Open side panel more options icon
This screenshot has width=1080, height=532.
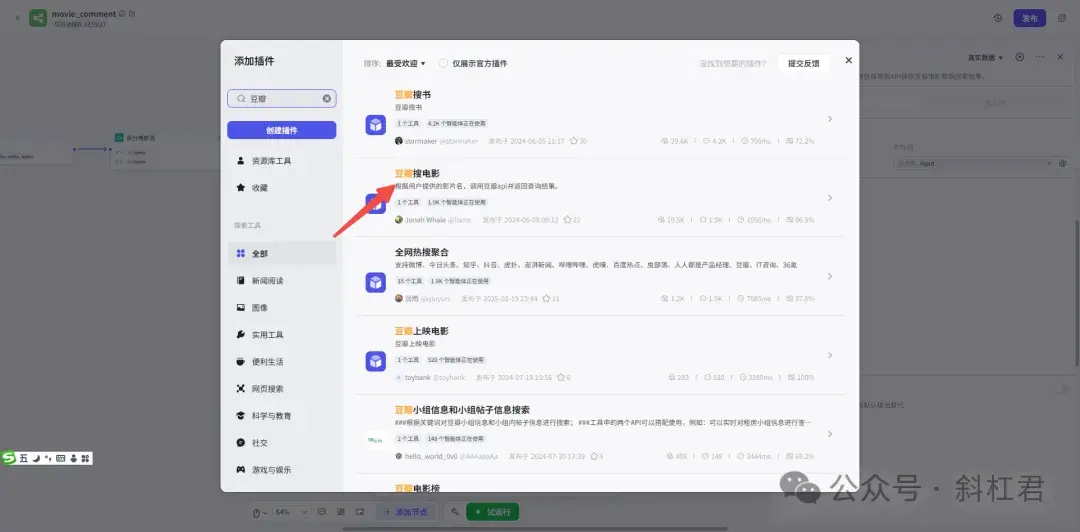(1040, 57)
